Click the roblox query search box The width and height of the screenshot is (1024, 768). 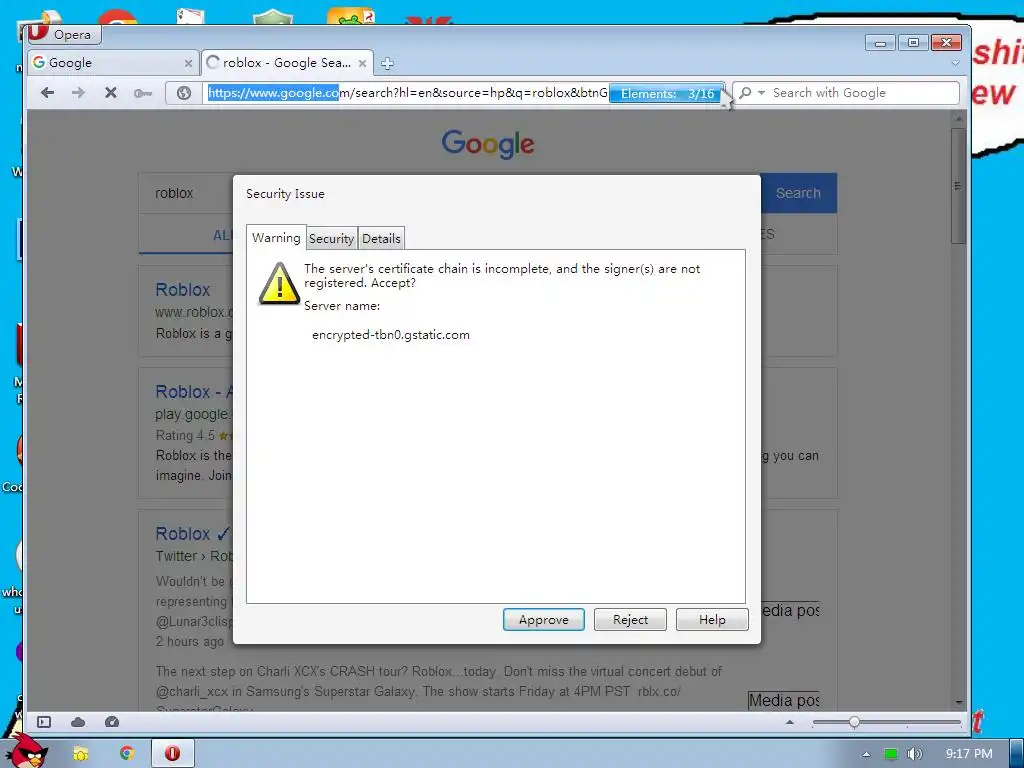coord(185,193)
